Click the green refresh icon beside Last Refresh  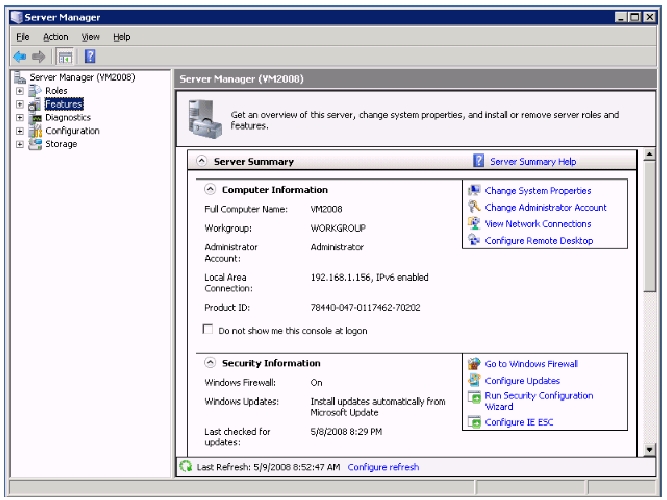pyautogui.click(x=185, y=466)
